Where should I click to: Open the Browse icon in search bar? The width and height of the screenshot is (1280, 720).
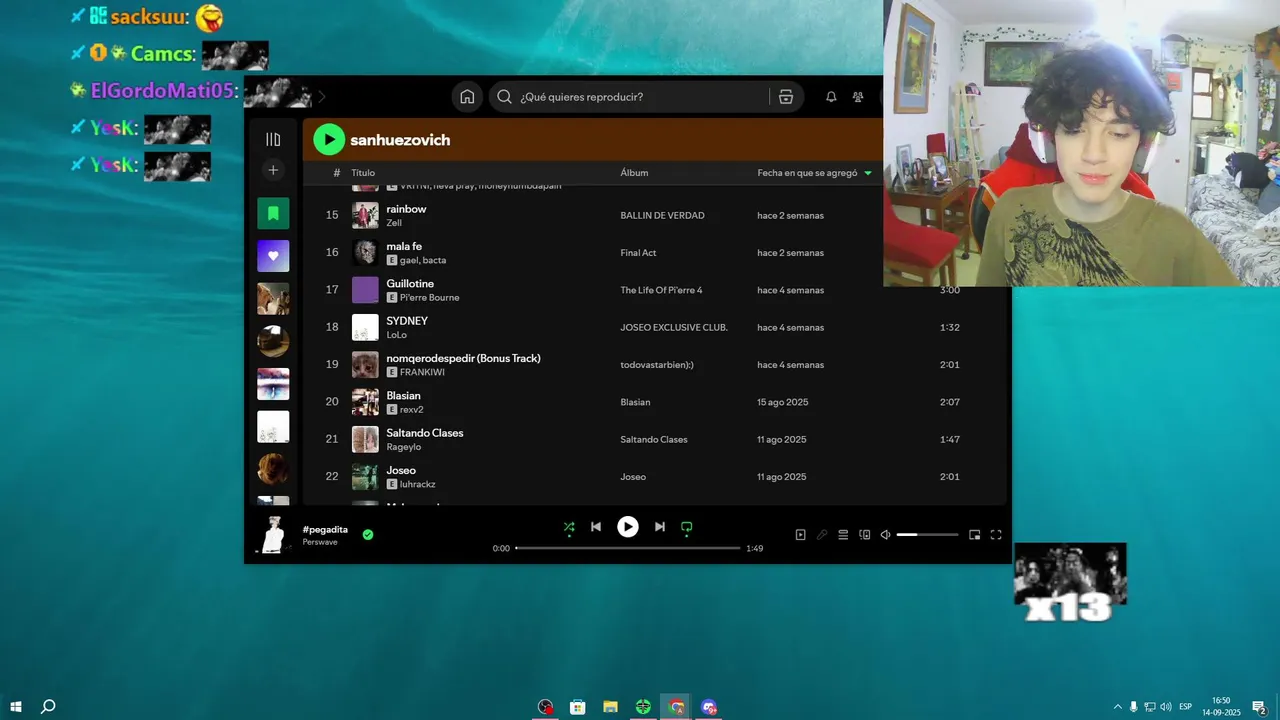[x=786, y=97]
